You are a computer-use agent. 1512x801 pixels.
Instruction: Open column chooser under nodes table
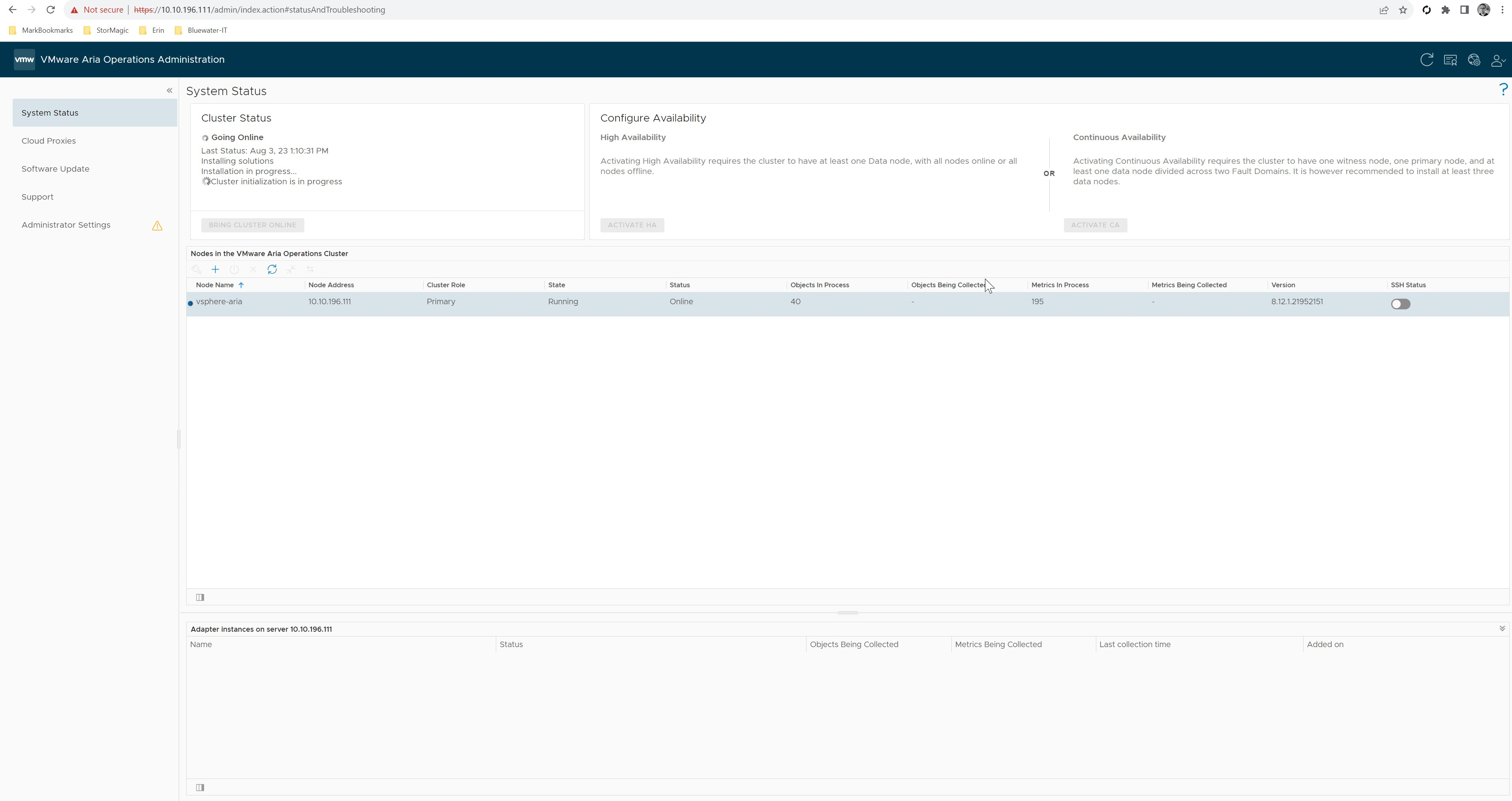(200, 597)
